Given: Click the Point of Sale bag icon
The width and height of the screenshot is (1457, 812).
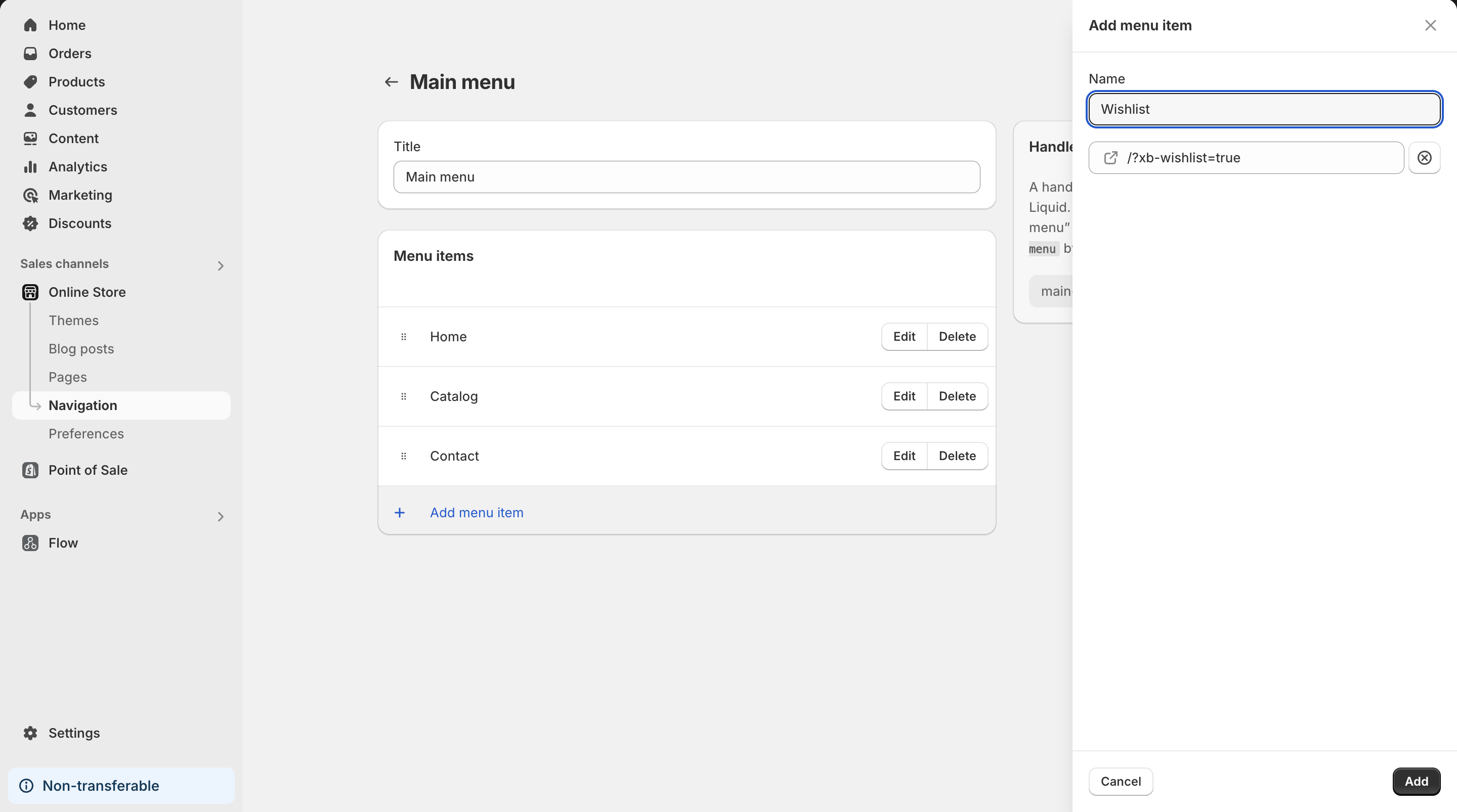Looking at the screenshot, I should coord(30,470).
